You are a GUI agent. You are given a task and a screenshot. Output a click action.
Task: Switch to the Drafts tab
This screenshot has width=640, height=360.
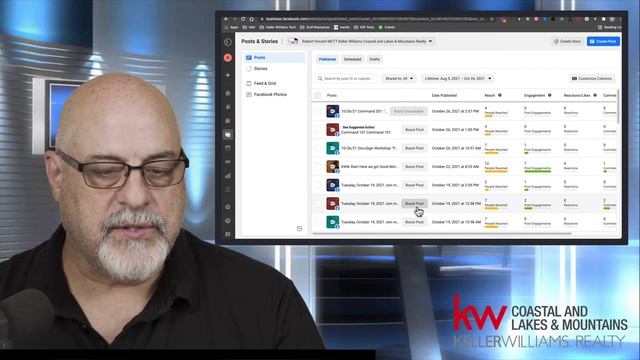pyautogui.click(x=374, y=59)
